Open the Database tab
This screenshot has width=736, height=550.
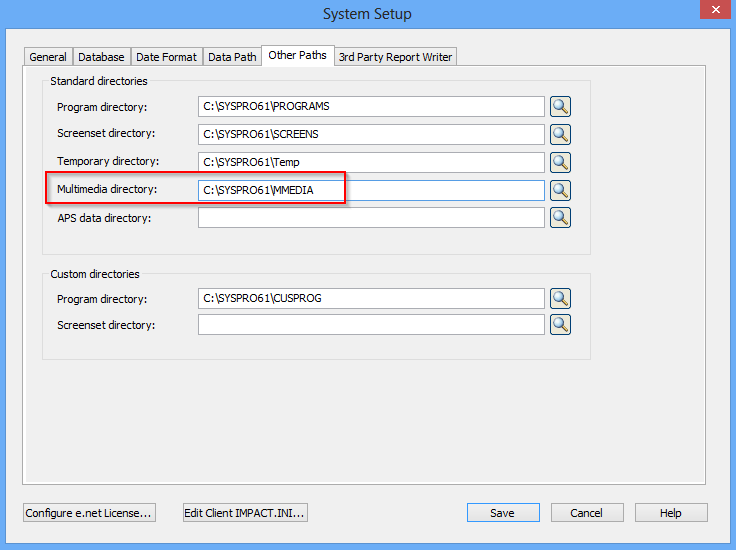click(x=101, y=57)
